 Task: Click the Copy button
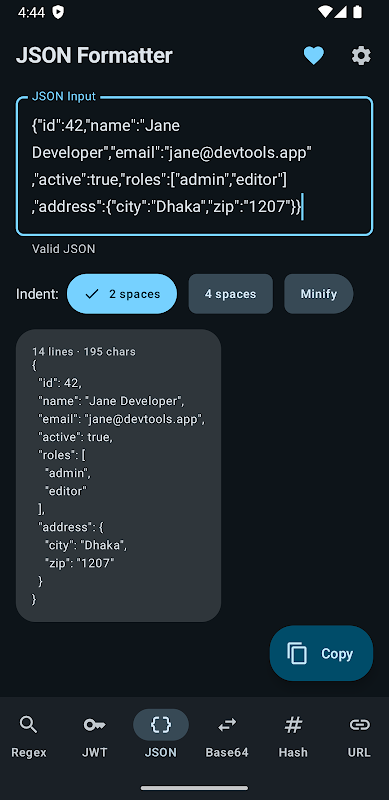tap(321, 654)
